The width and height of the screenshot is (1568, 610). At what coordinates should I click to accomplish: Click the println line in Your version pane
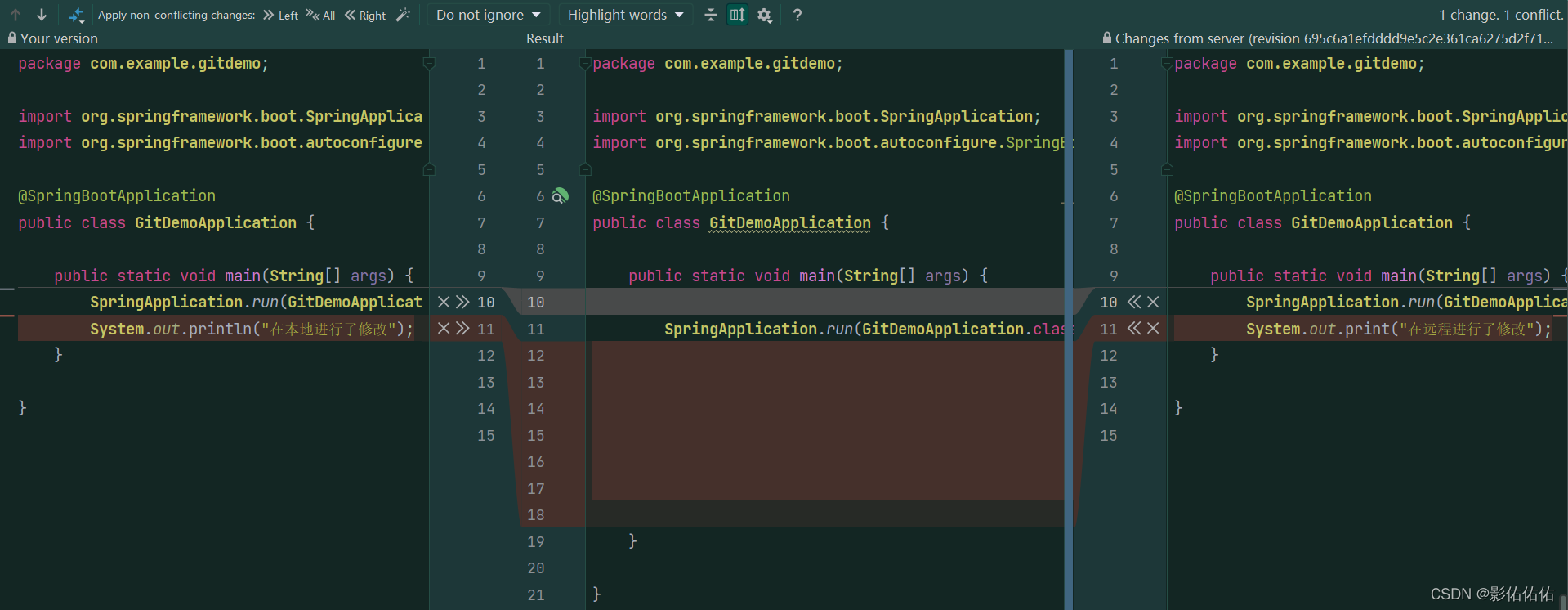tap(252, 329)
